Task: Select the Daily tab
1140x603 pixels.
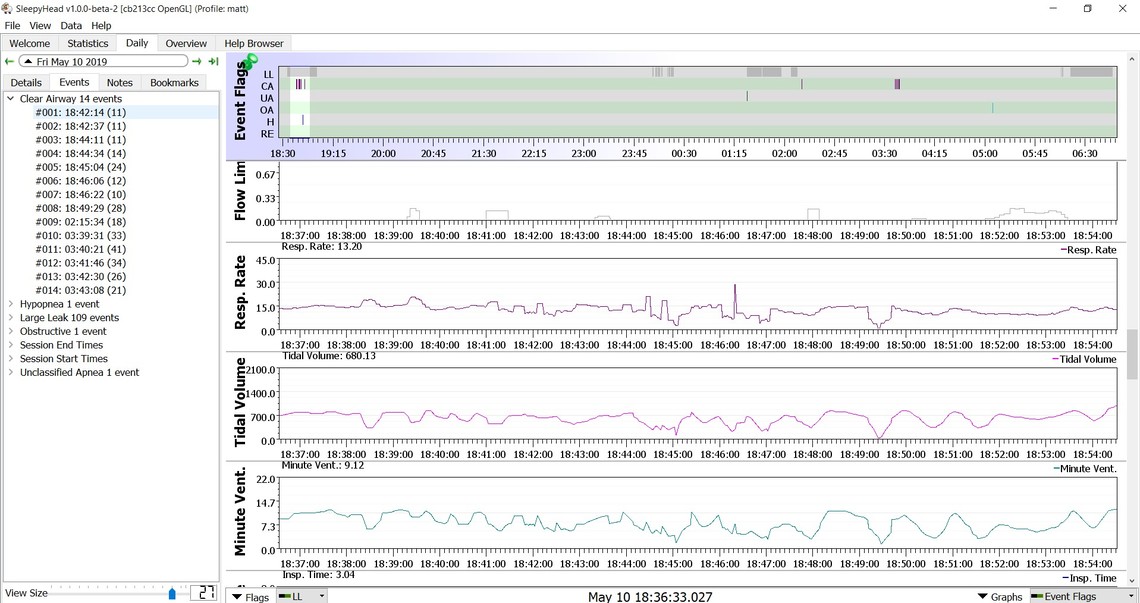Action: click(137, 43)
